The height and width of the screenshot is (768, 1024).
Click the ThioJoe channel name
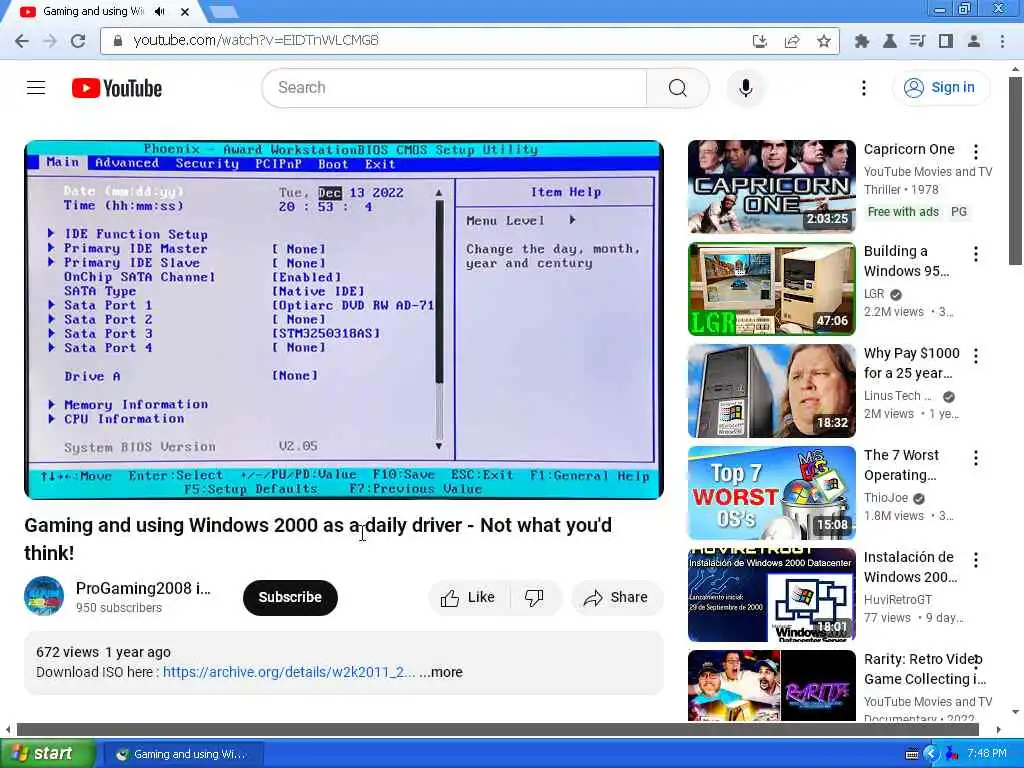click(x=886, y=498)
